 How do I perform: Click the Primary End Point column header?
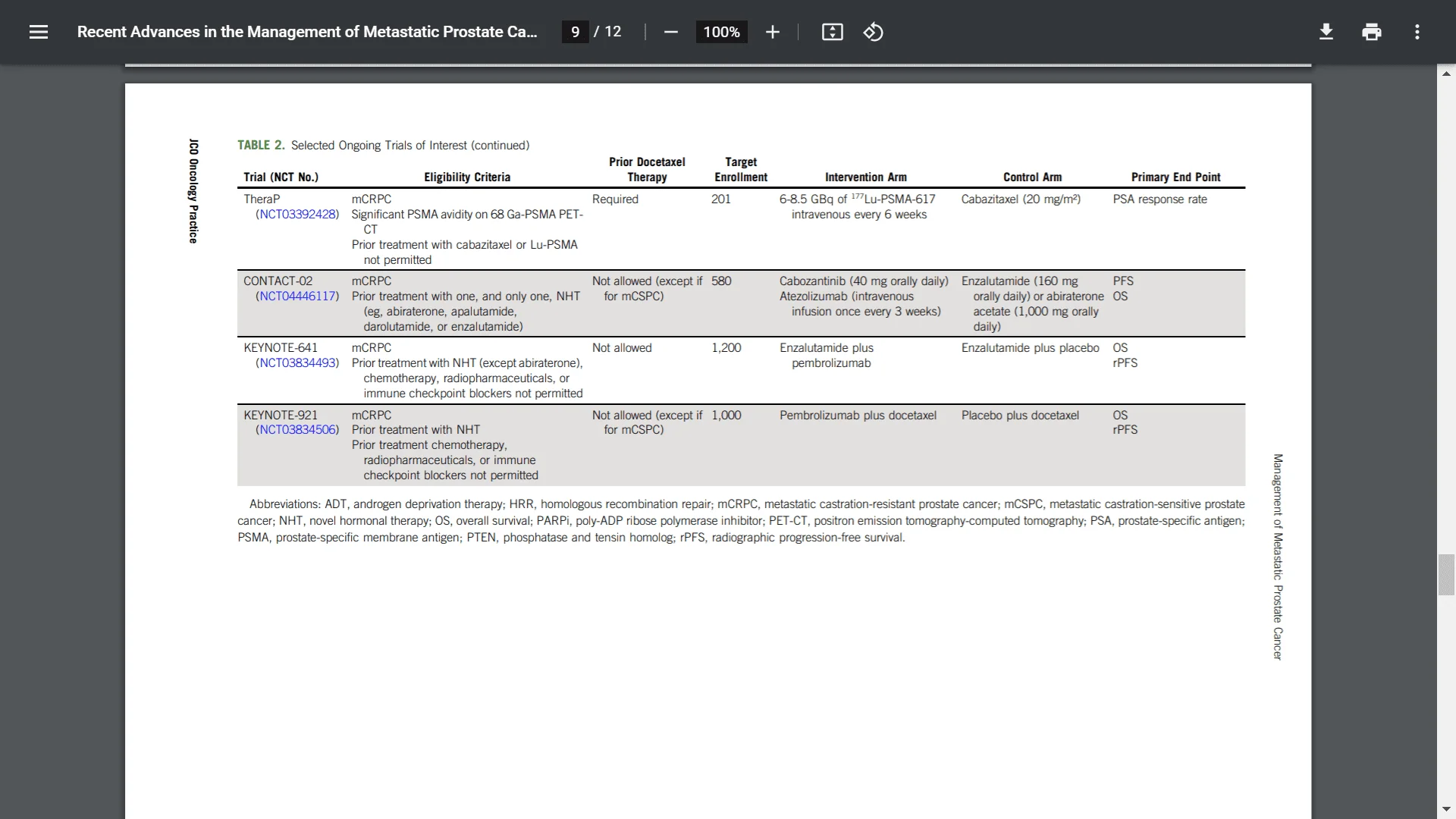point(1175,177)
